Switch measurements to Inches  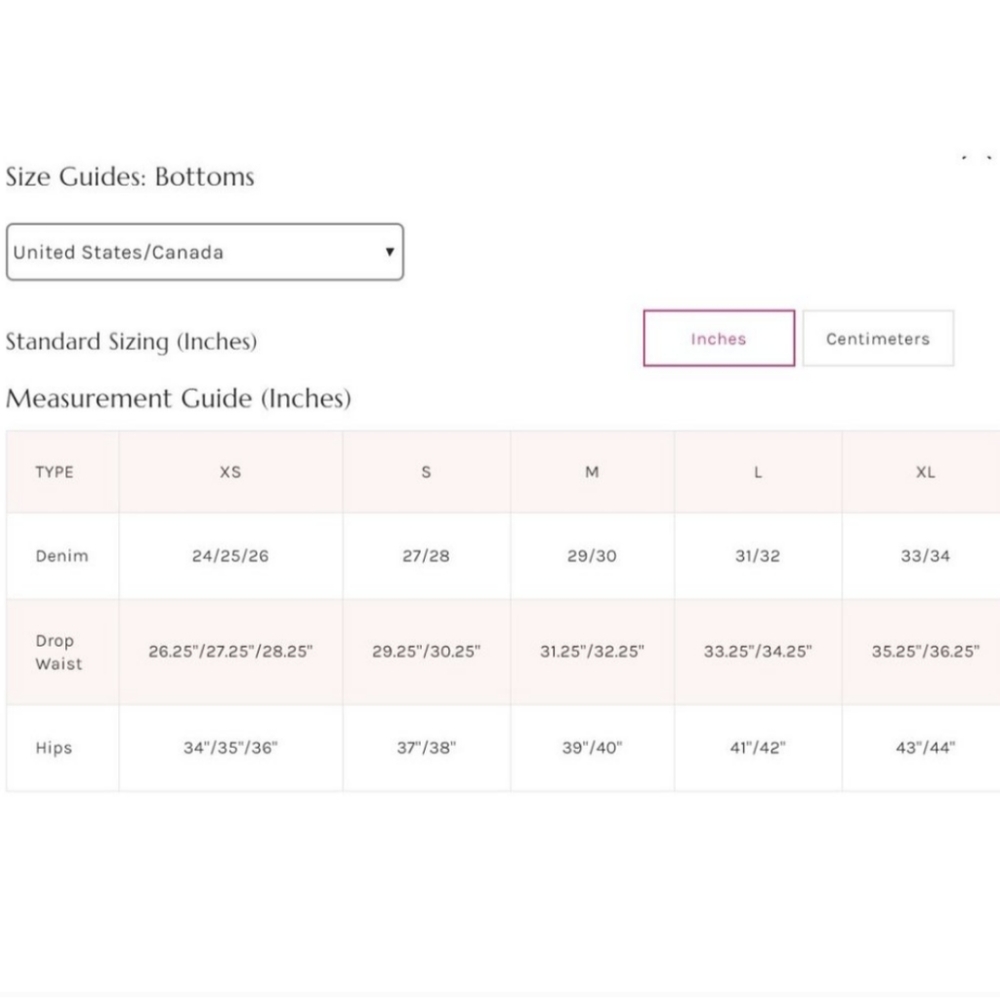coord(718,339)
